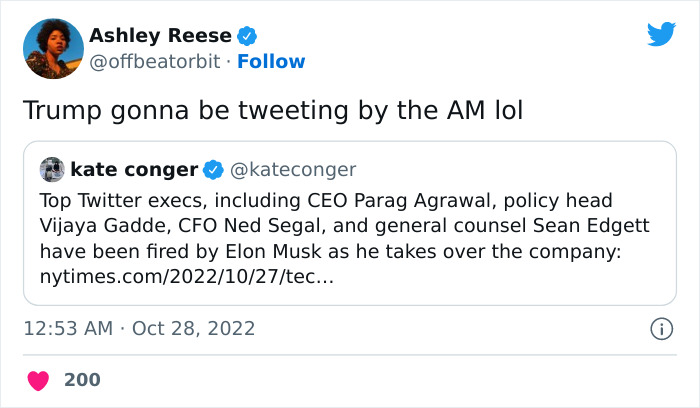Click the @kateconger handle

(x=292, y=169)
